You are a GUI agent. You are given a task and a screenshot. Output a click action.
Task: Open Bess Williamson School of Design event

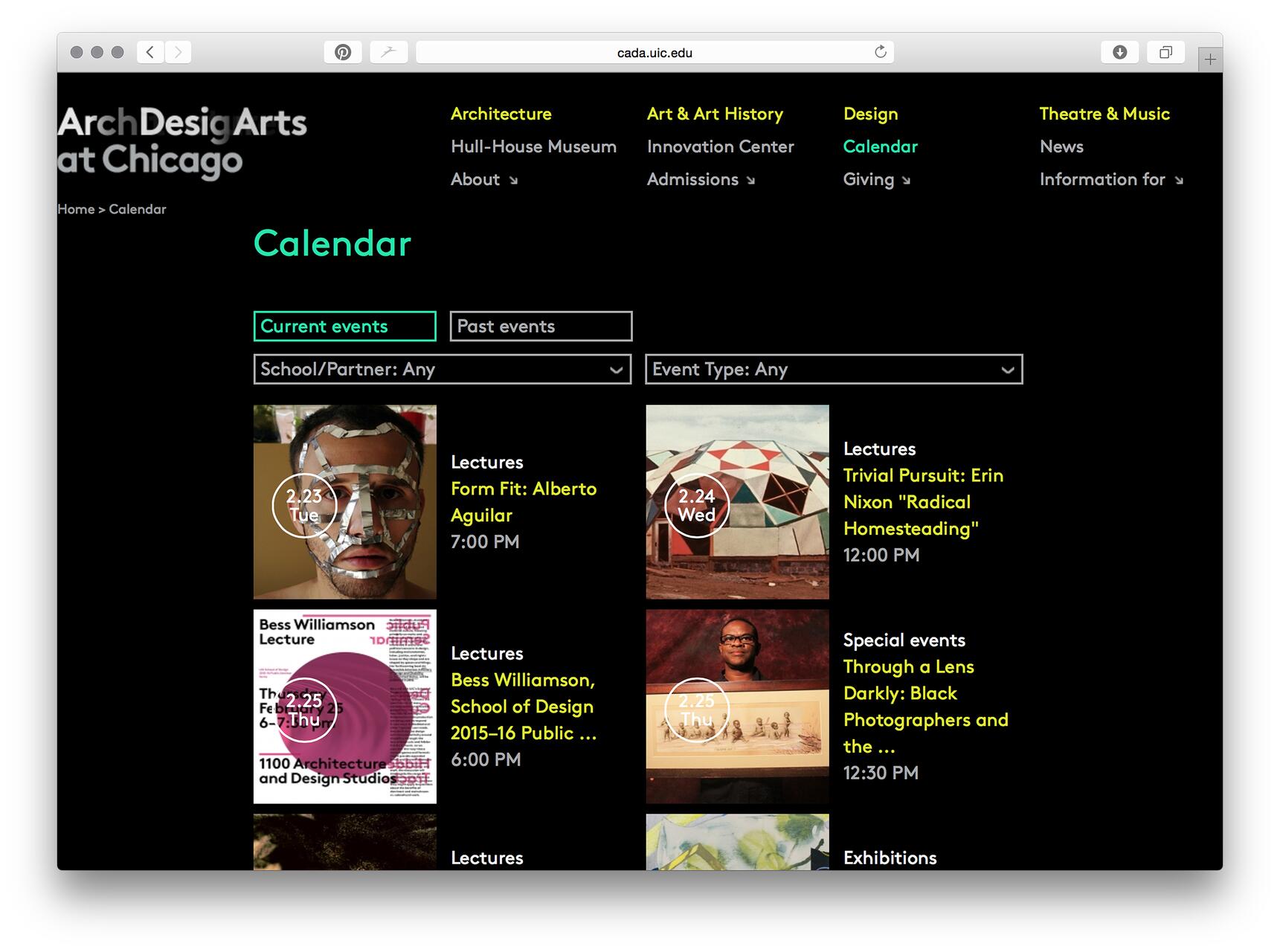coord(524,707)
